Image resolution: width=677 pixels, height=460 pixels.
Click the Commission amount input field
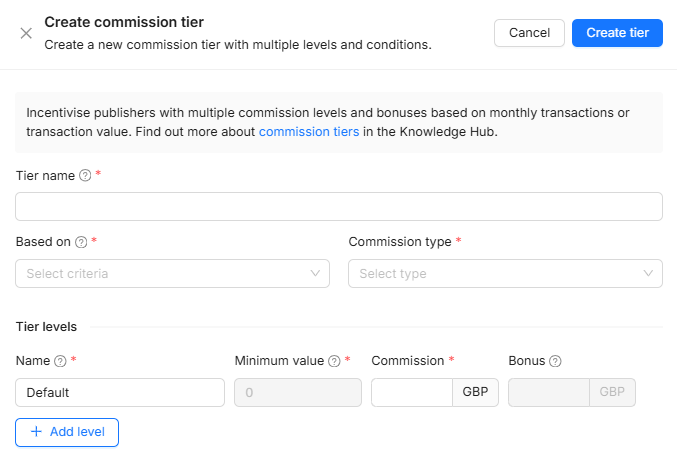(411, 393)
